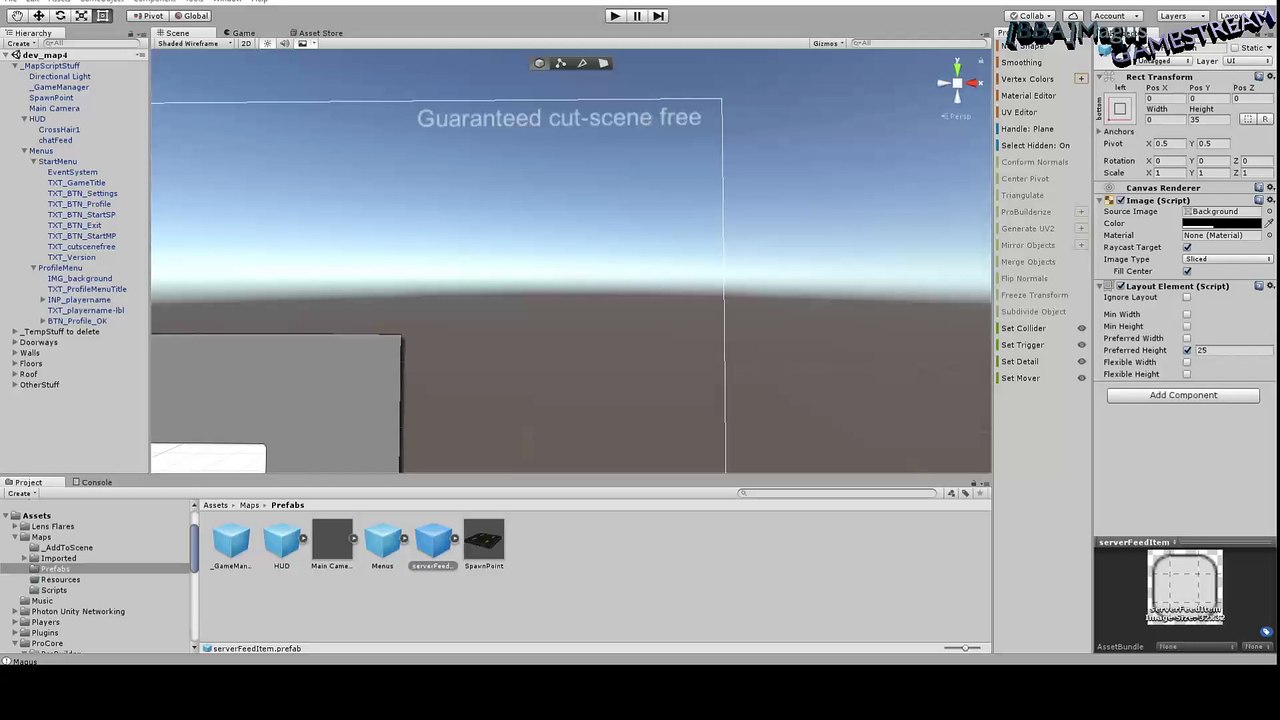Toggle the Raycast Target checkbox
Viewport: 1280px width, 720px height.
(x=1187, y=247)
